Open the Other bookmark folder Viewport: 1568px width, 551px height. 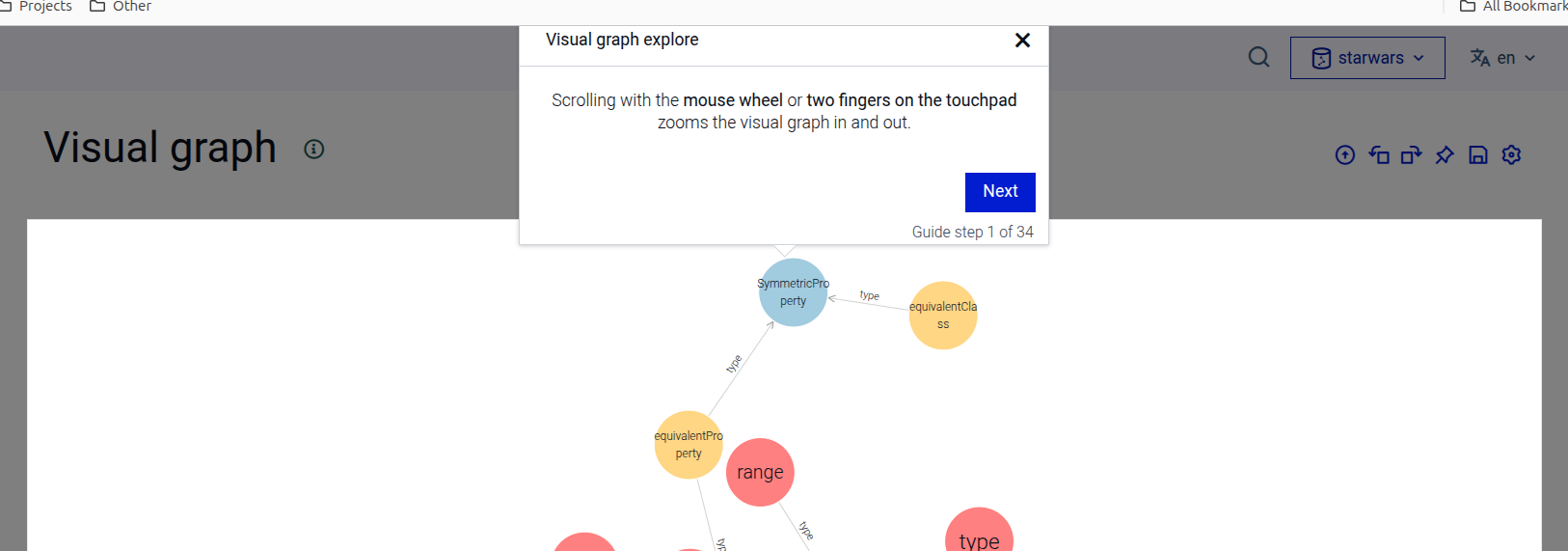pyautogui.click(x=122, y=7)
